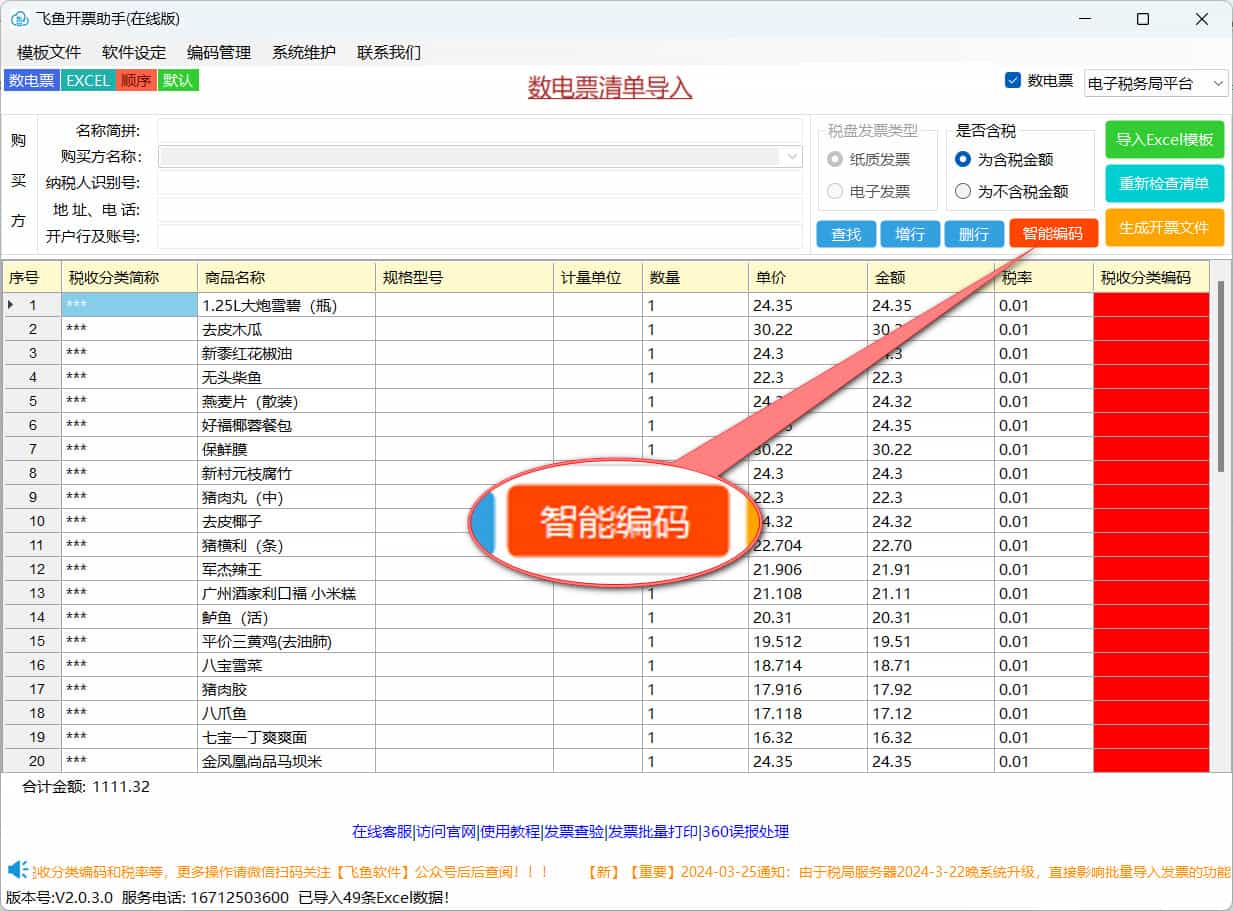Open the 360误报处理 link

746,831
